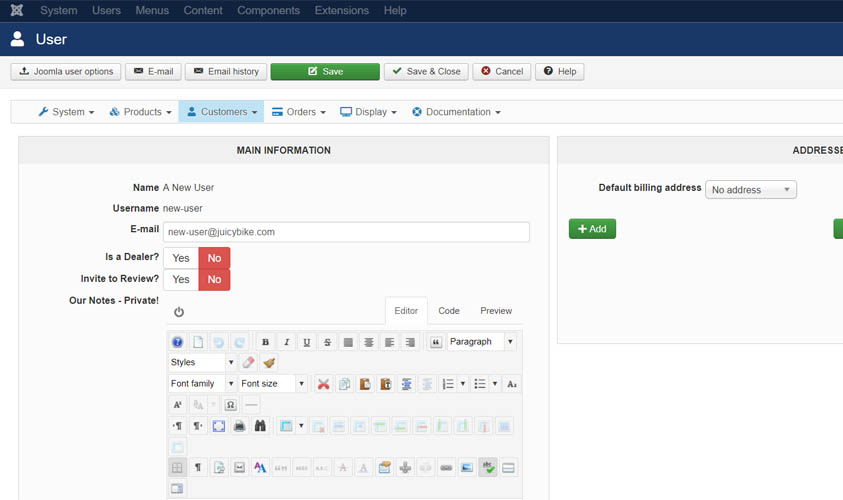Open Find with the binoculars icon
The height and width of the screenshot is (500, 843).
pos(260,426)
